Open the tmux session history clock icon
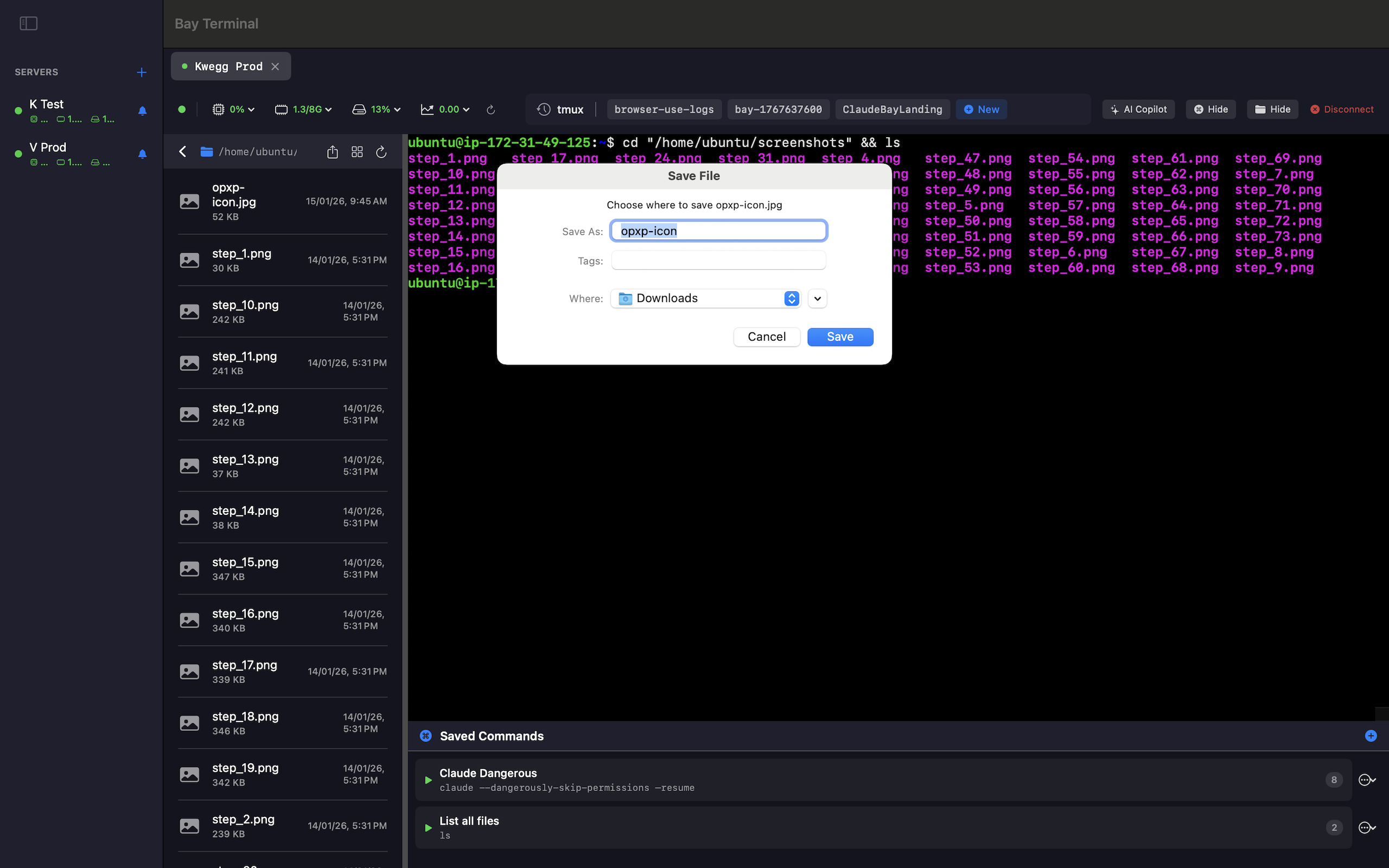Viewport: 1389px width, 868px height. 543,109
